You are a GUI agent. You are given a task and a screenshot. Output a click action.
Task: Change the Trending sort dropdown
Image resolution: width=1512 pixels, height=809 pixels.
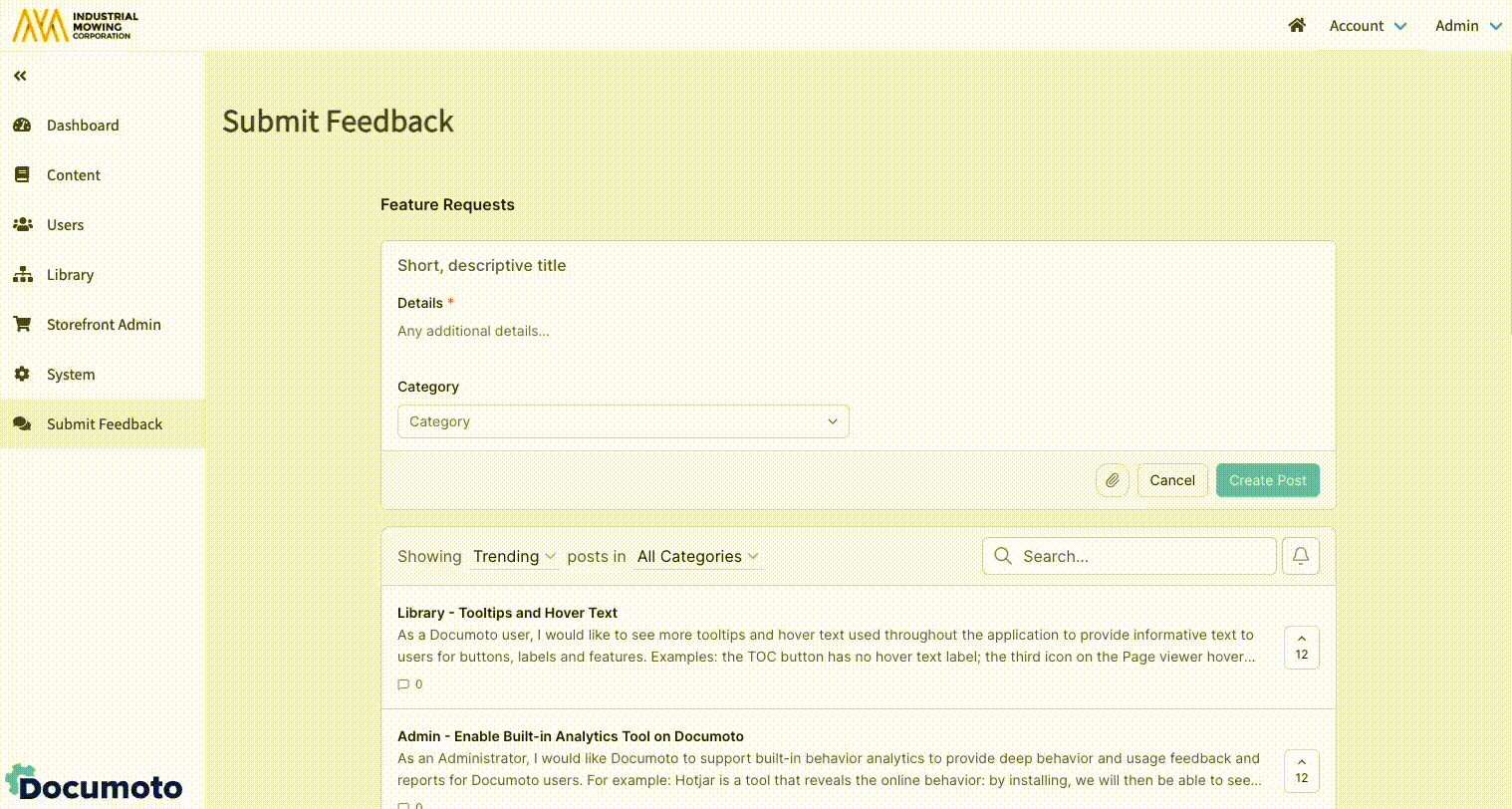coord(514,556)
